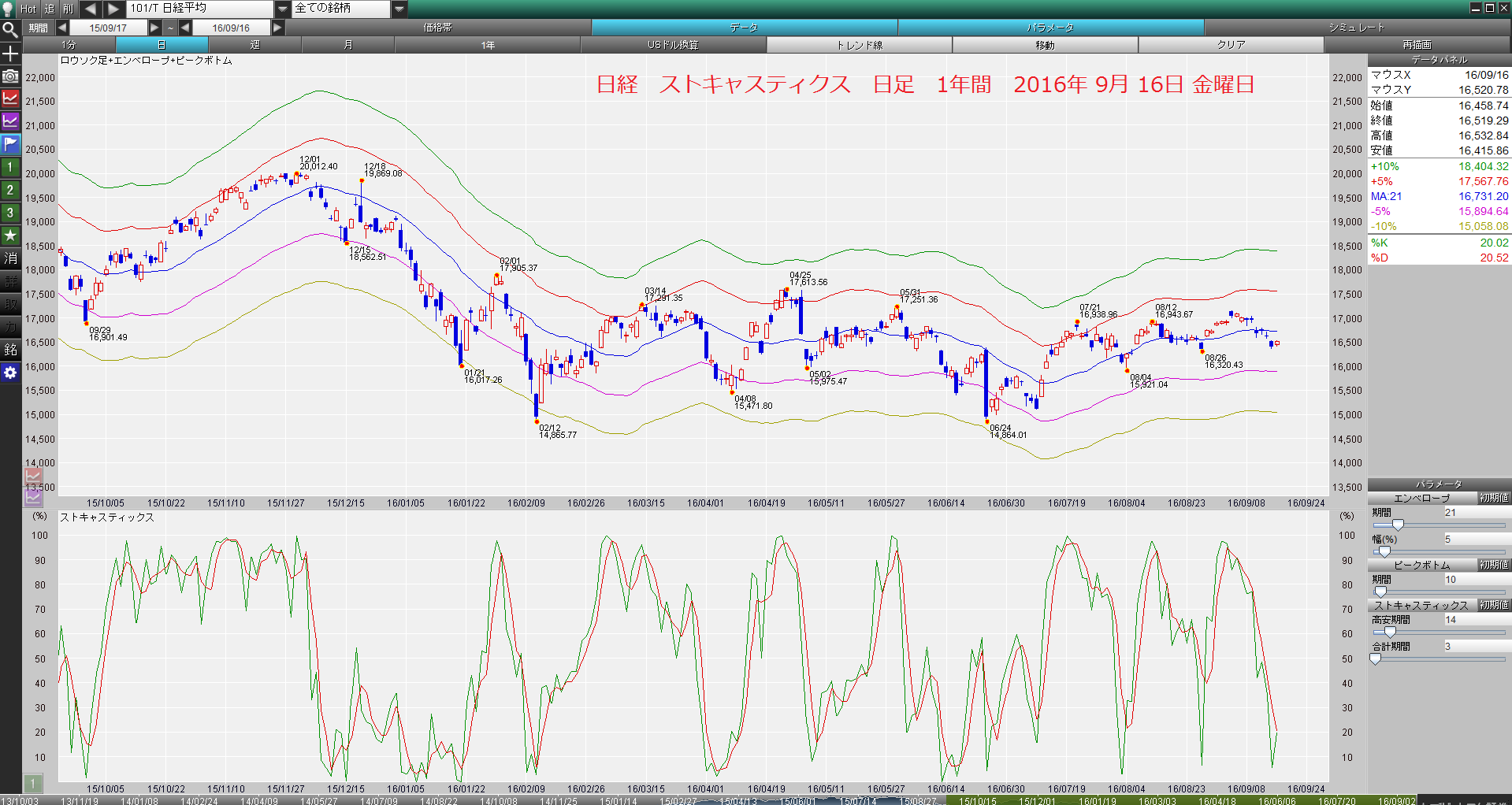Click the 消 sidebar button
Screen dimensions: 1512x805
[10, 258]
